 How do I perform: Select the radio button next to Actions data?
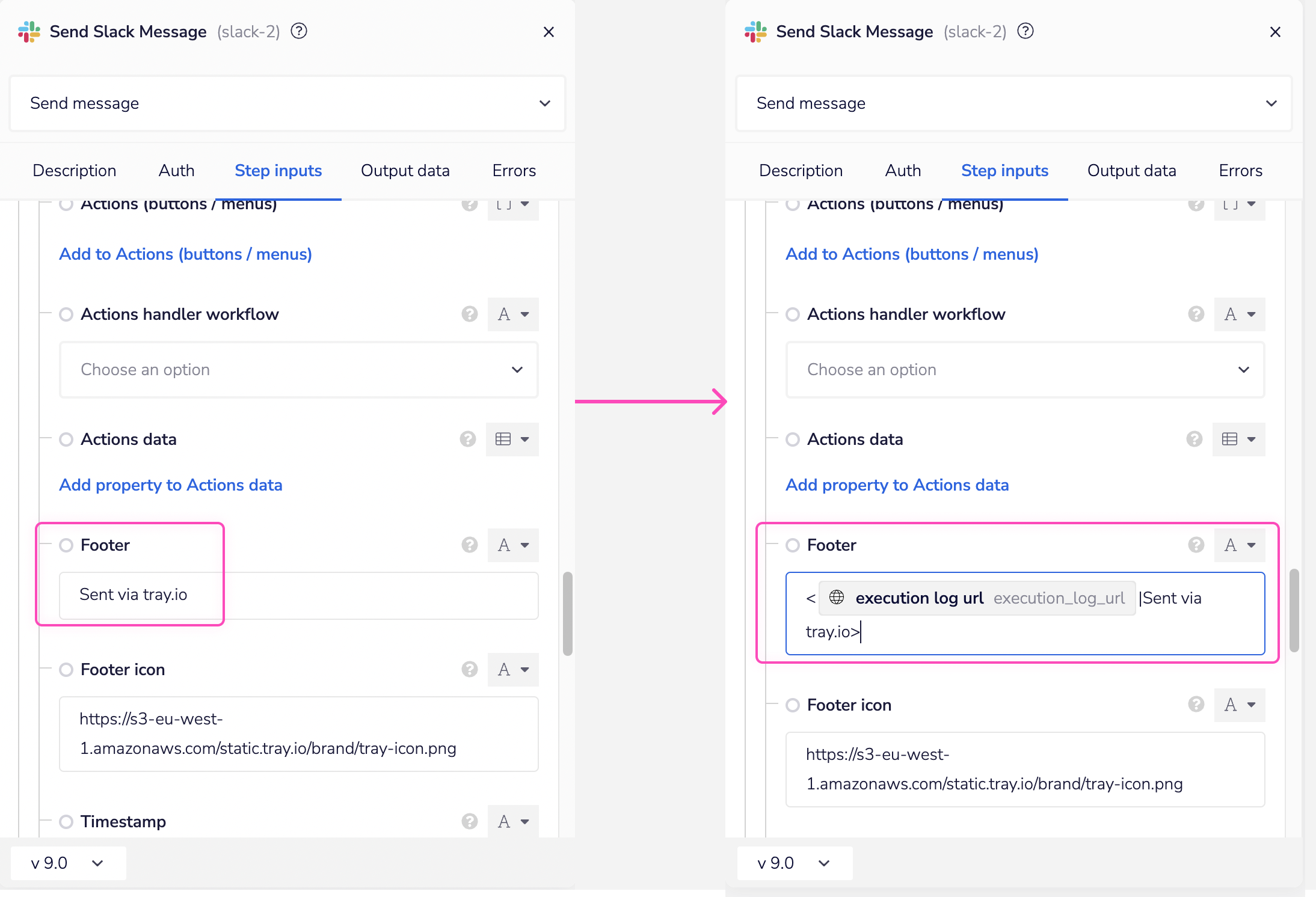point(66,439)
